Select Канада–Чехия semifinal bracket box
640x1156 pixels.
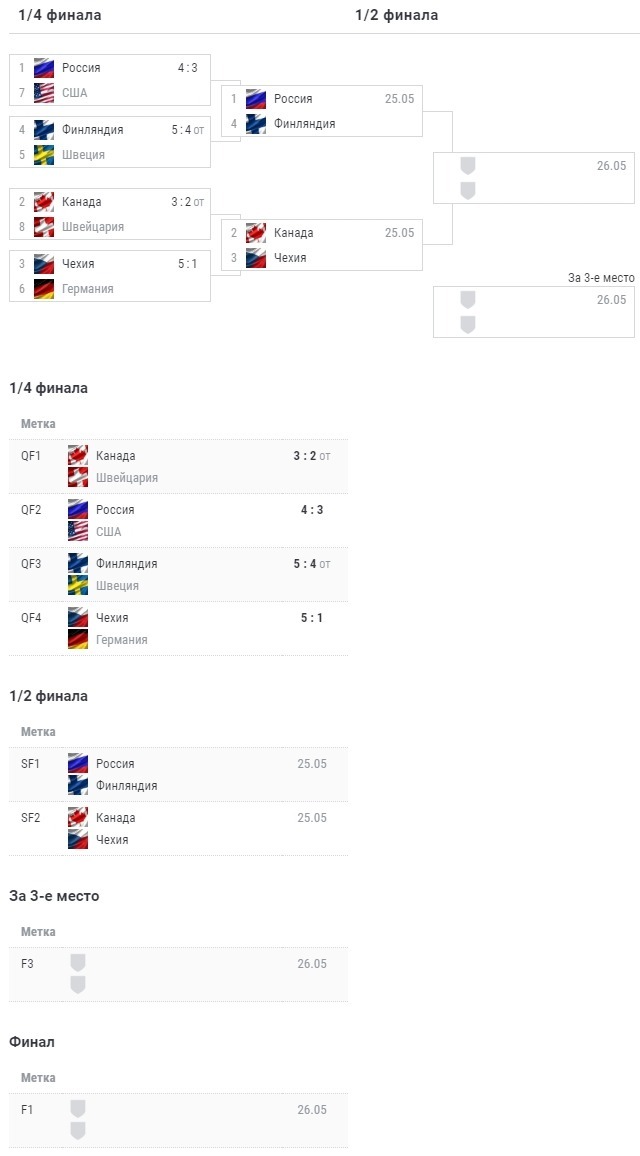[x=321, y=245]
